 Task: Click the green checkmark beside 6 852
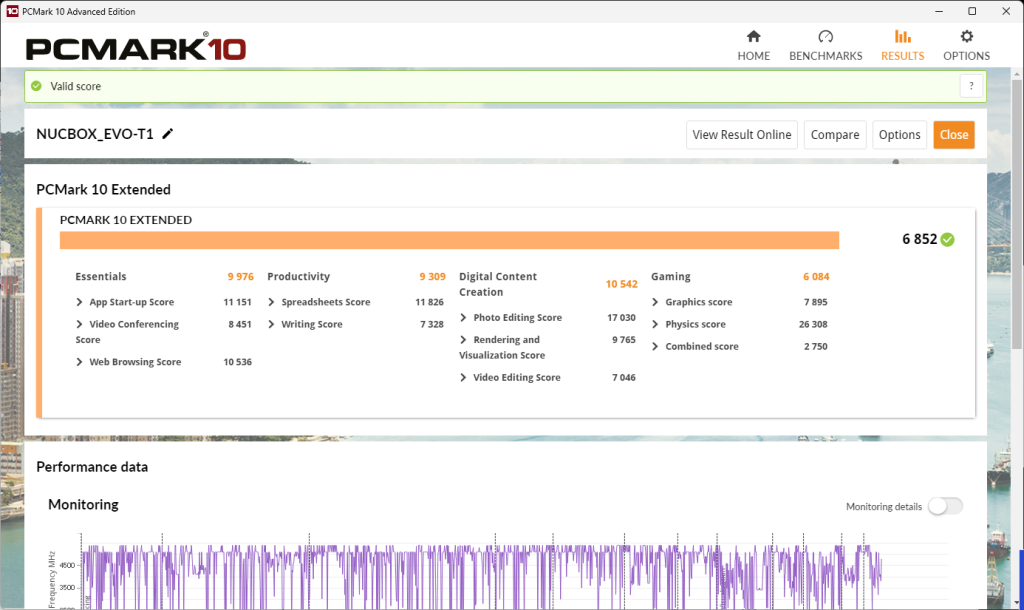pyautogui.click(x=948, y=240)
